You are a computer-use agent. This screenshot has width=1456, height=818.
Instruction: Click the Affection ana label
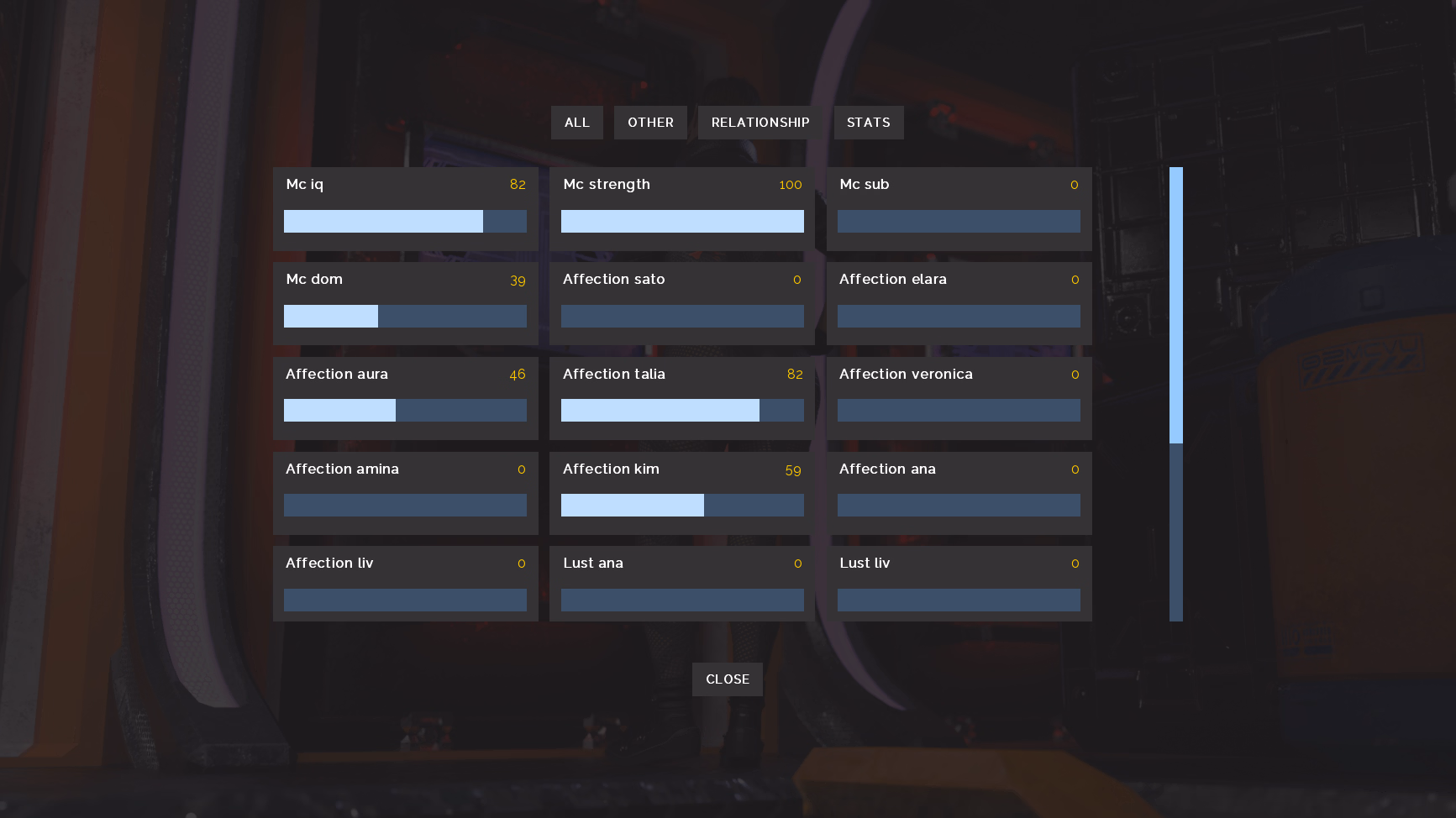pos(887,469)
